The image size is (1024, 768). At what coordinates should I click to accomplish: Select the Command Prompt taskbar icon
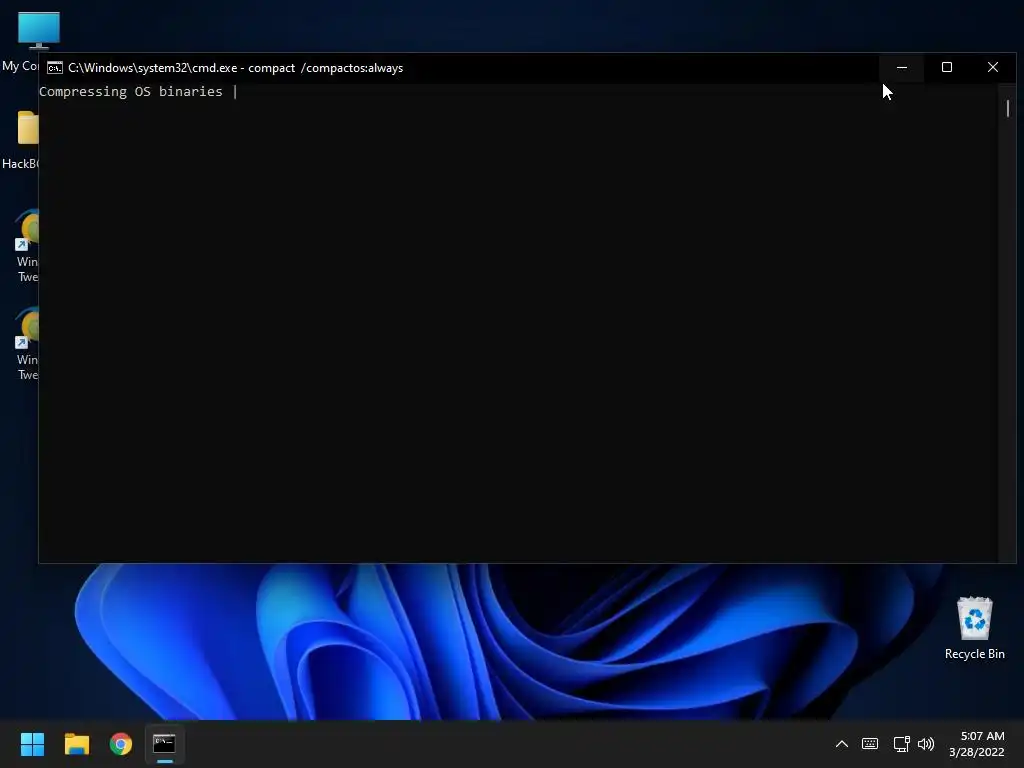click(165, 743)
